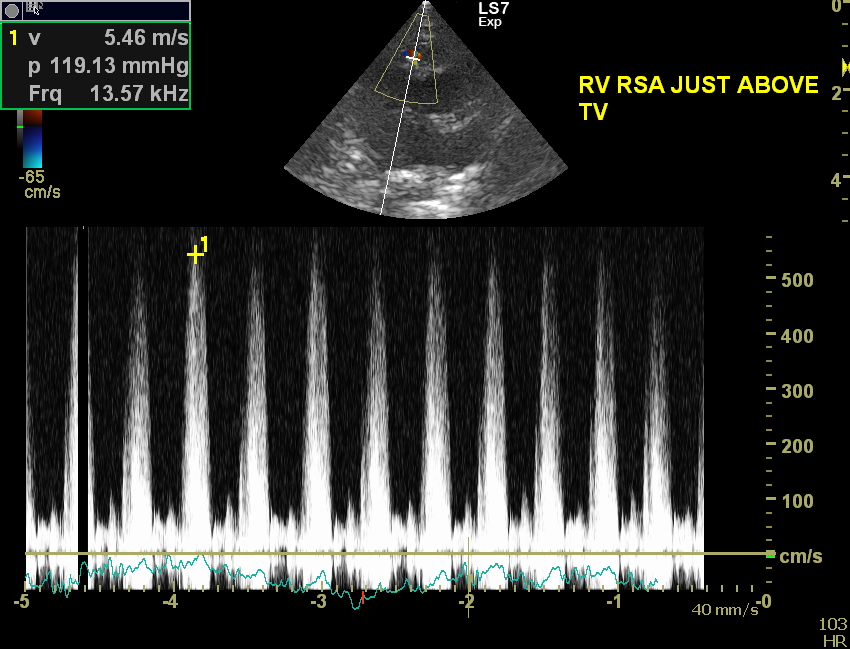Click the gray circle icon above measurement box
This screenshot has width=850, height=649.
(11, 8)
